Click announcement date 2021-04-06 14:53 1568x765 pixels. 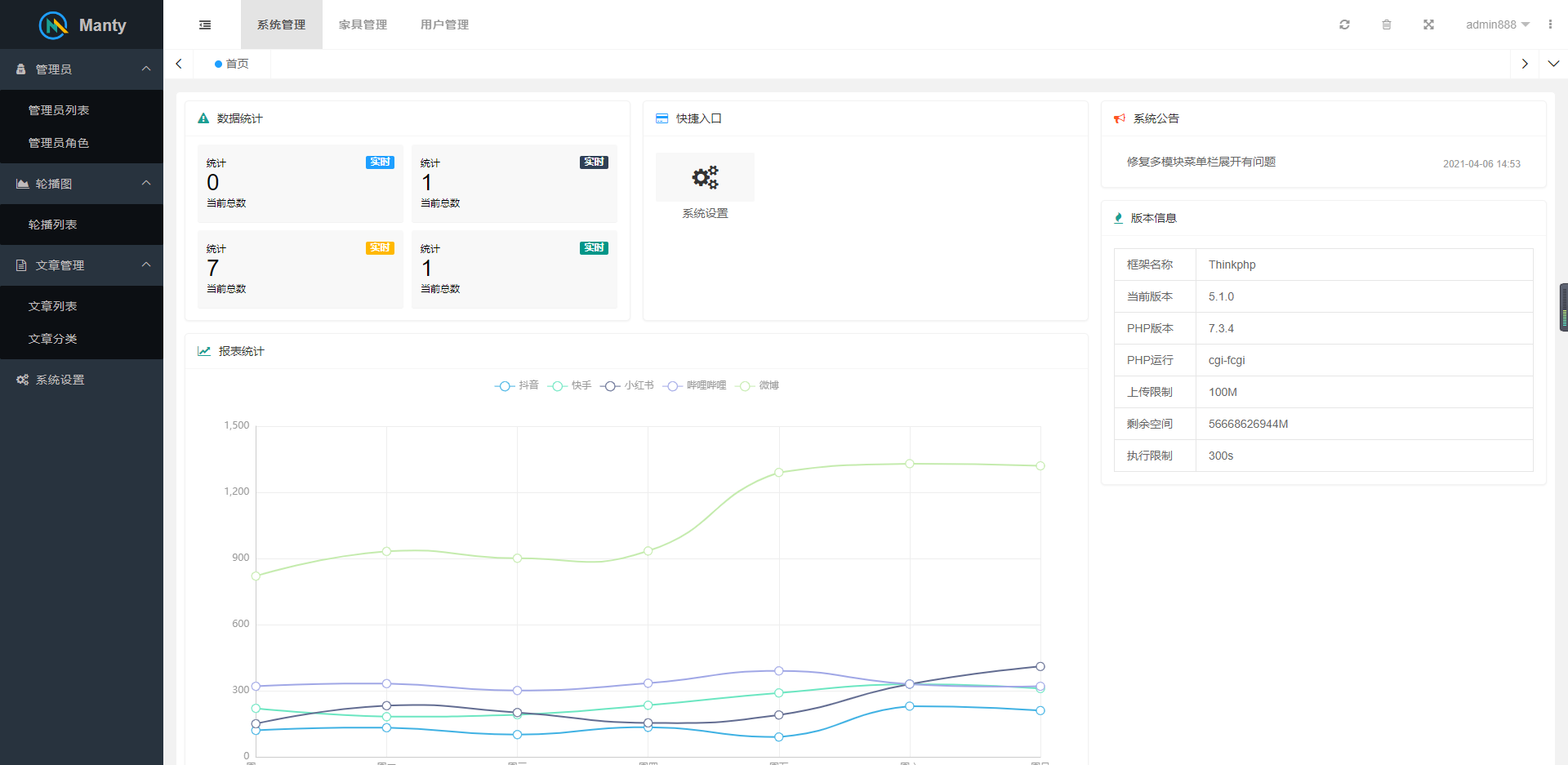tap(1481, 164)
